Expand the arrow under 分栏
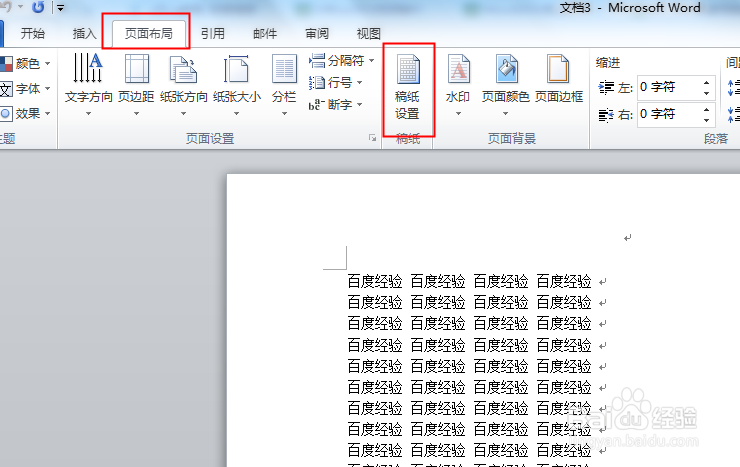Screen dimensions: 740x467 (x=285, y=113)
